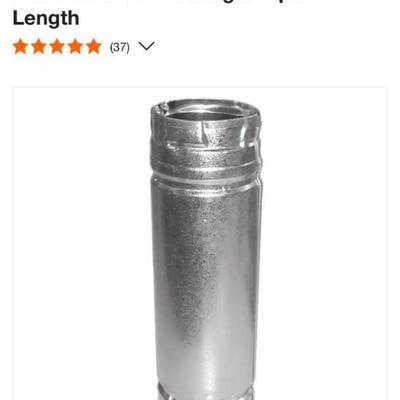This screenshot has width=400, height=400.
Task: Click the last star beside review count
Action: coord(94,46)
